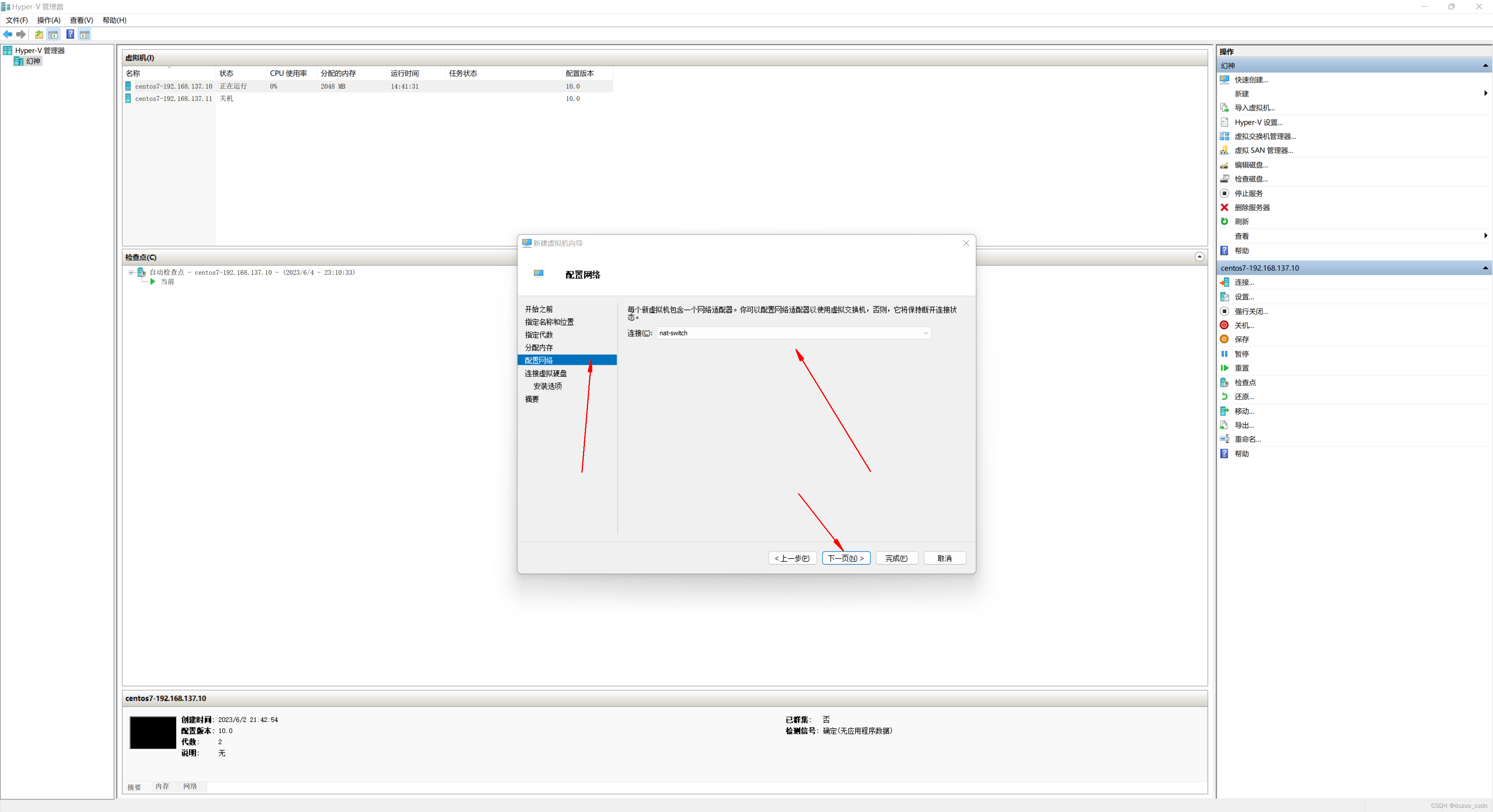1493x812 pixels.
Task: Sort by 配置版本 column header
Action: (x=586, y=73)
